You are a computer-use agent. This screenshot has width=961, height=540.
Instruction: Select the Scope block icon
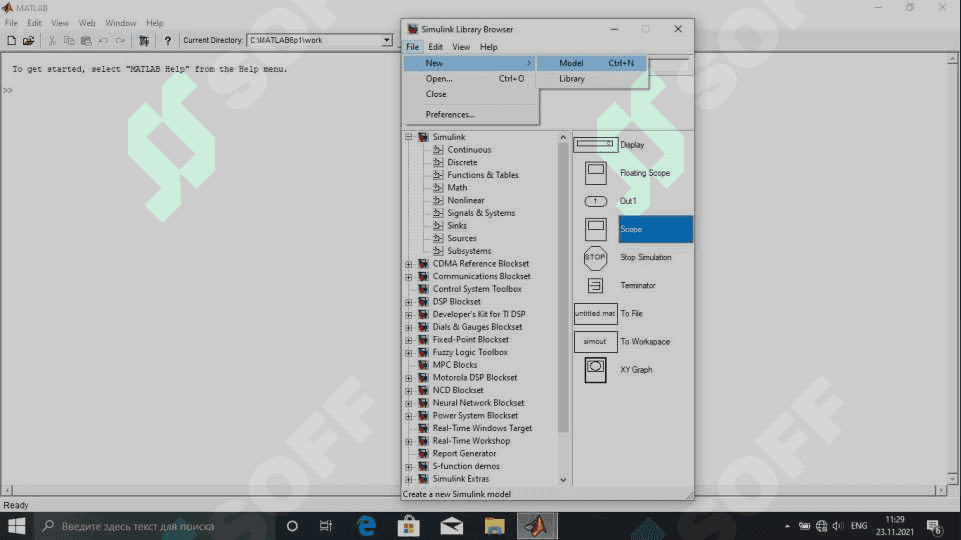click(x=595, y=229)
